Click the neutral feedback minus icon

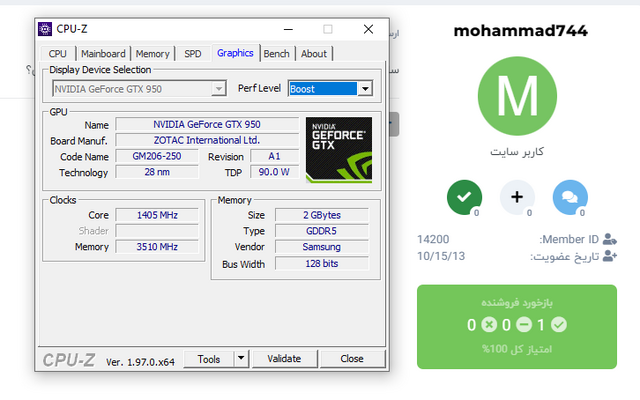(524, 325)
